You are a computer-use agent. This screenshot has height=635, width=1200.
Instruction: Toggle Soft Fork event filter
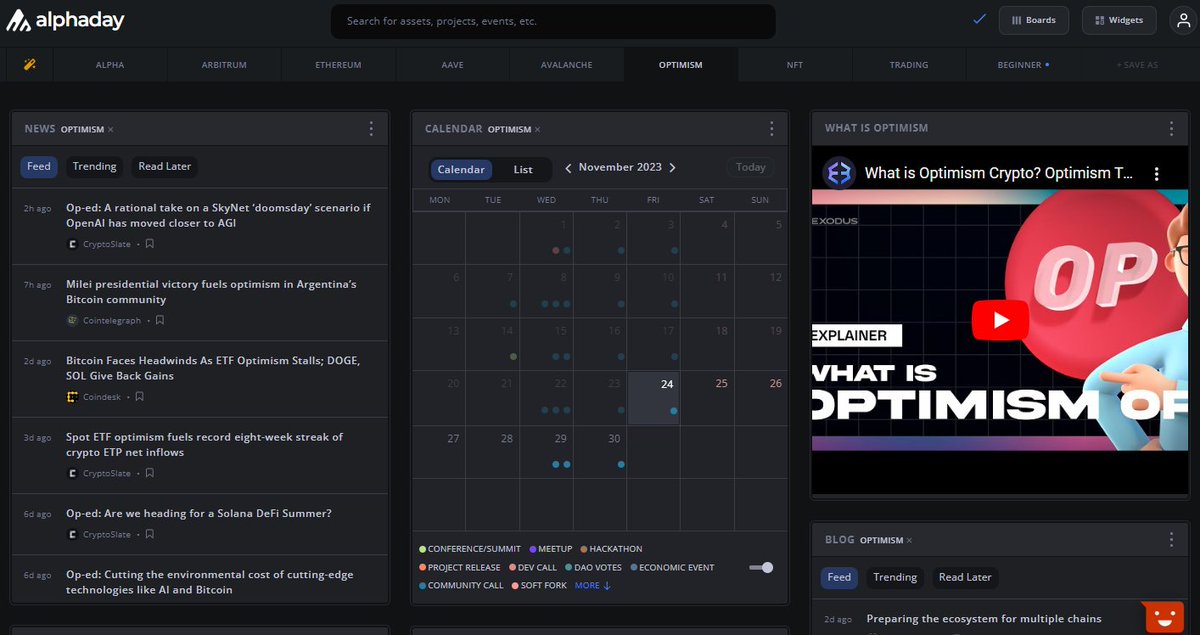[x=539, y=586]
